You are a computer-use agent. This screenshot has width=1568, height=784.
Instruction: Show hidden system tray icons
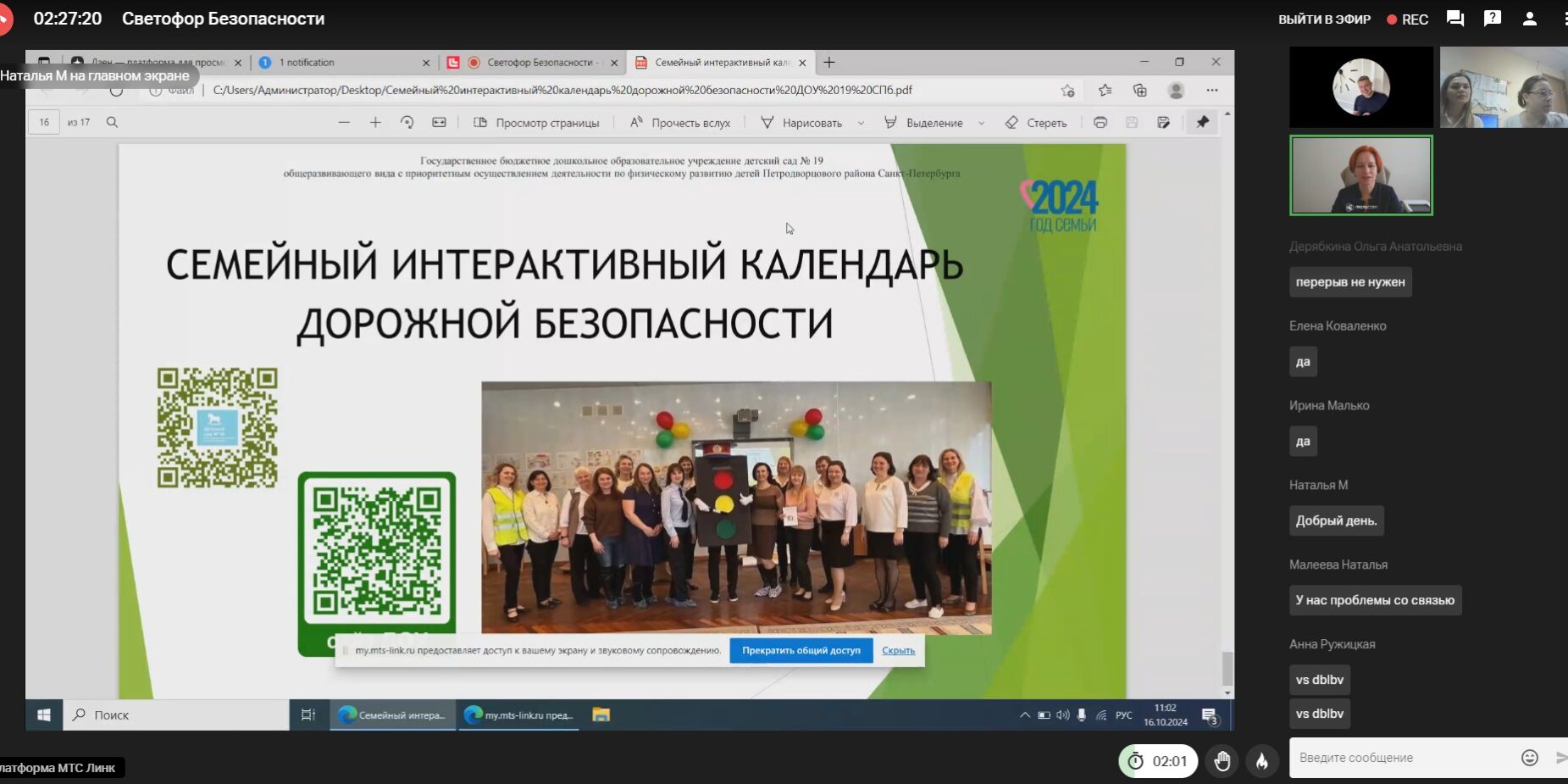[x=1025, y=714]
